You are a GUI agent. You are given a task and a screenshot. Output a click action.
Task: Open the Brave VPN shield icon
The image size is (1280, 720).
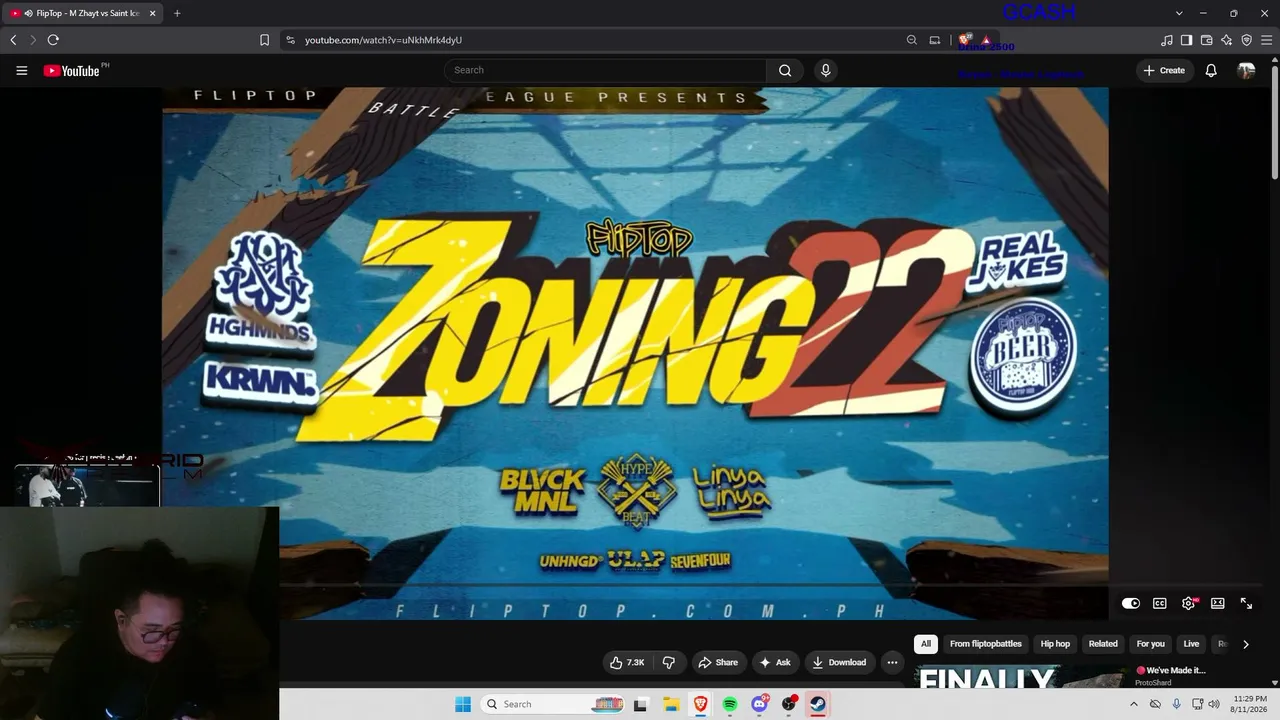(x=1246, y=40)
